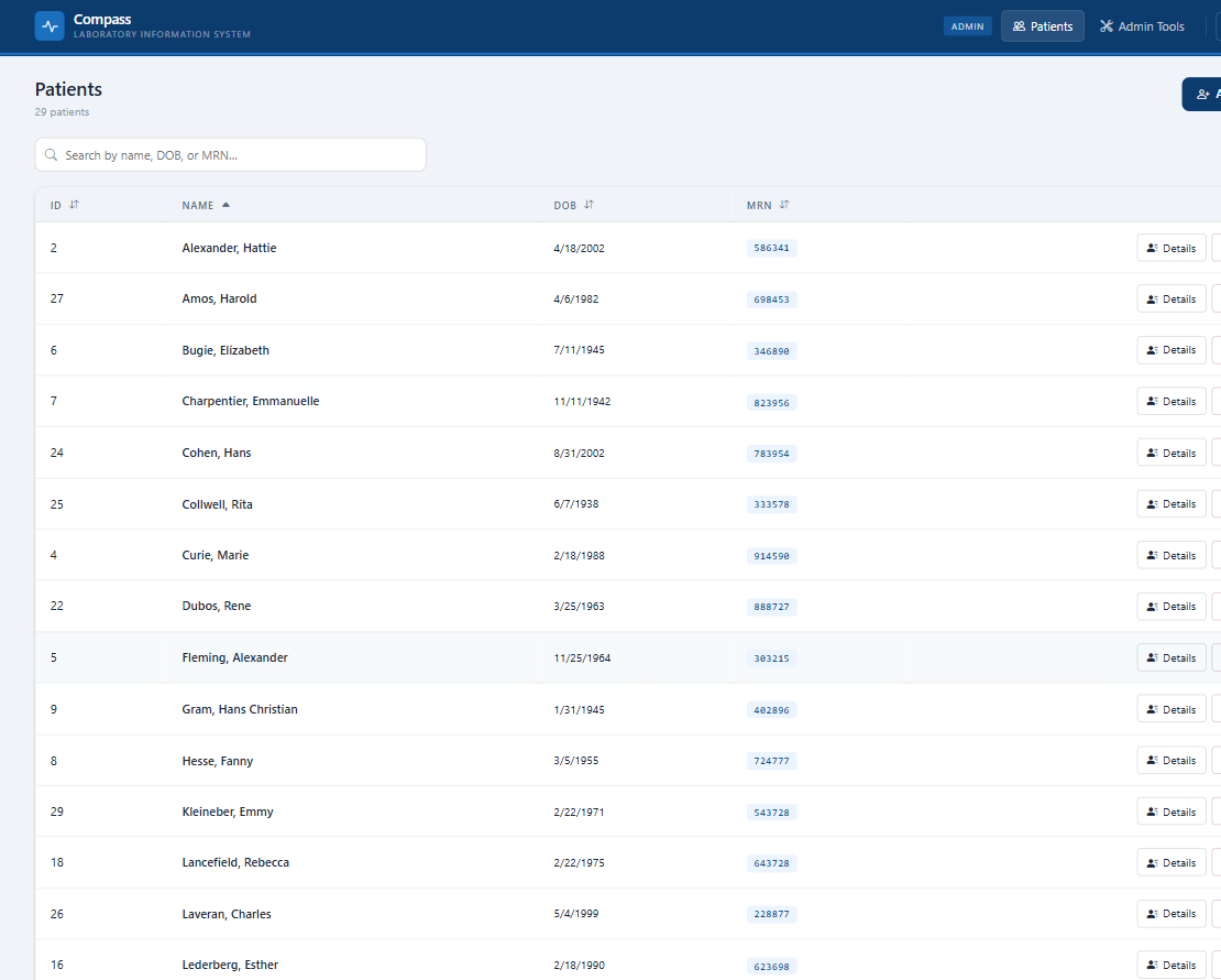Click the date of birth 7/11/1945
This screenshot has height=980, width=1221.
579,350
